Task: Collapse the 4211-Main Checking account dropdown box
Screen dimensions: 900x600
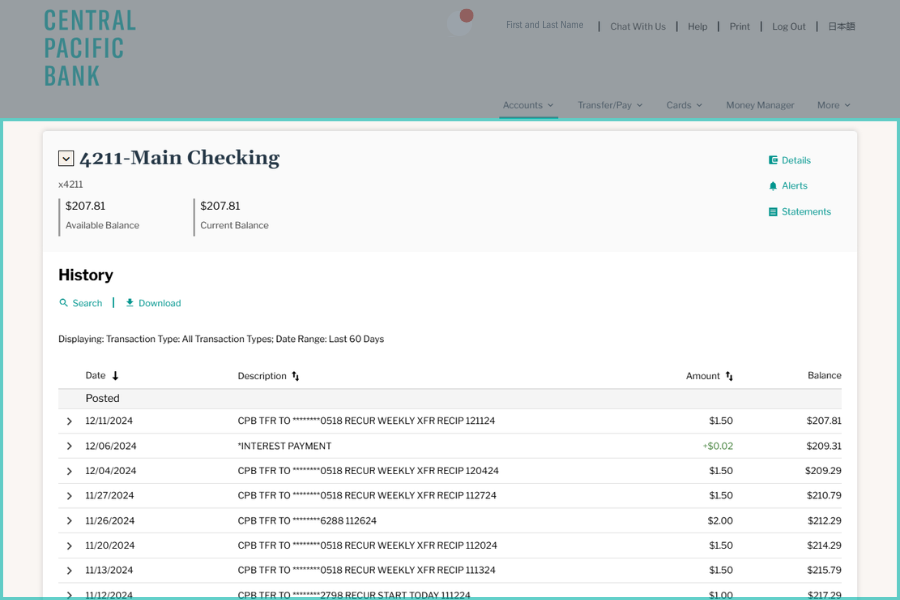Action: pos(66,158)
